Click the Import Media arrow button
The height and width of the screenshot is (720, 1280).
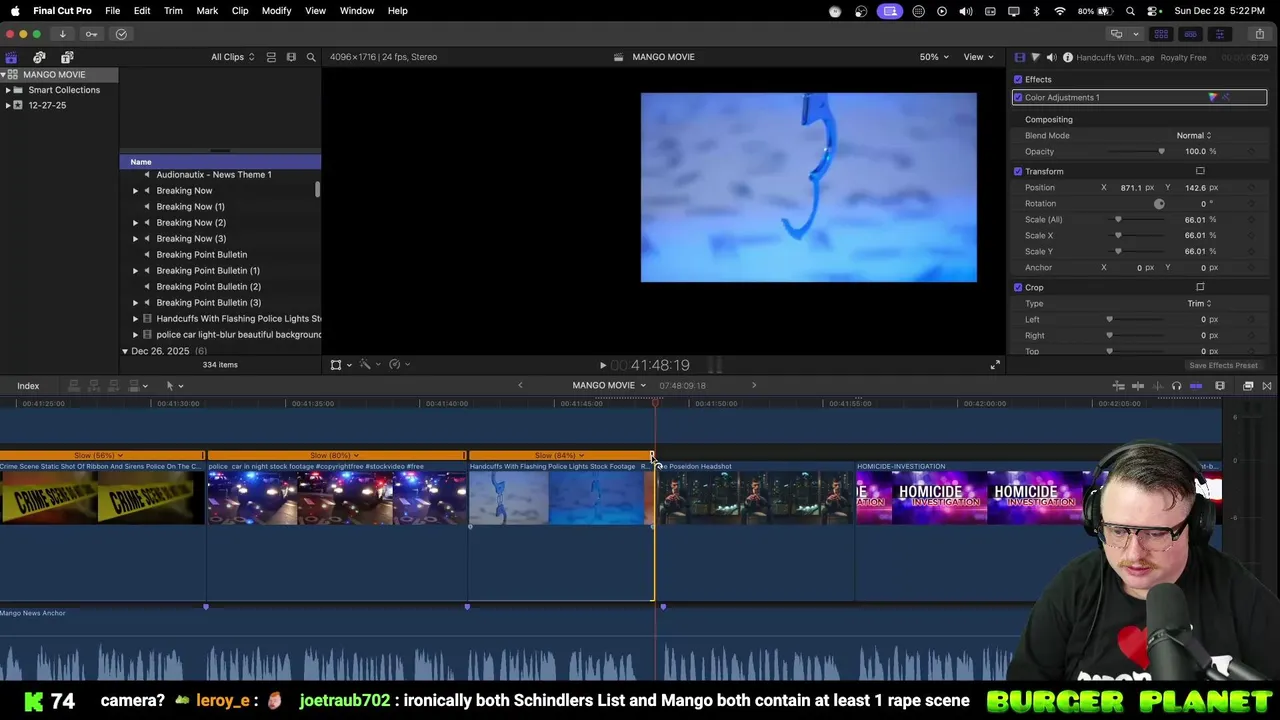(62, 34)
